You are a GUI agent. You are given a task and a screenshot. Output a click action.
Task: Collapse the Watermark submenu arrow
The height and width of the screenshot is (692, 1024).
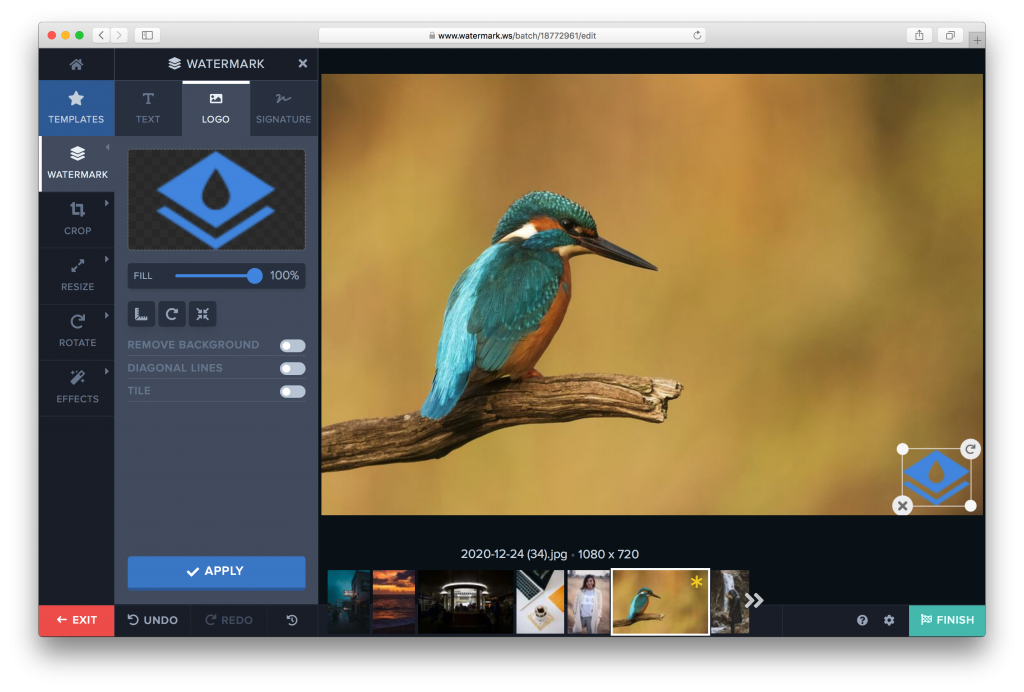pos(107,147)
